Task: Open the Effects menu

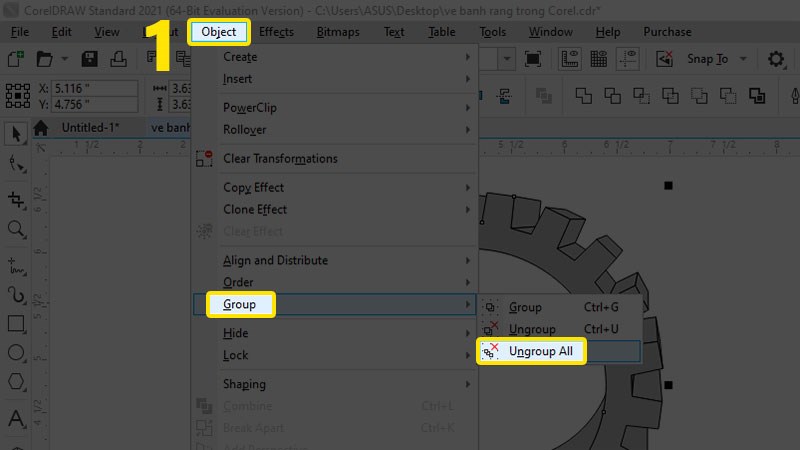Action: click(276, 32)
